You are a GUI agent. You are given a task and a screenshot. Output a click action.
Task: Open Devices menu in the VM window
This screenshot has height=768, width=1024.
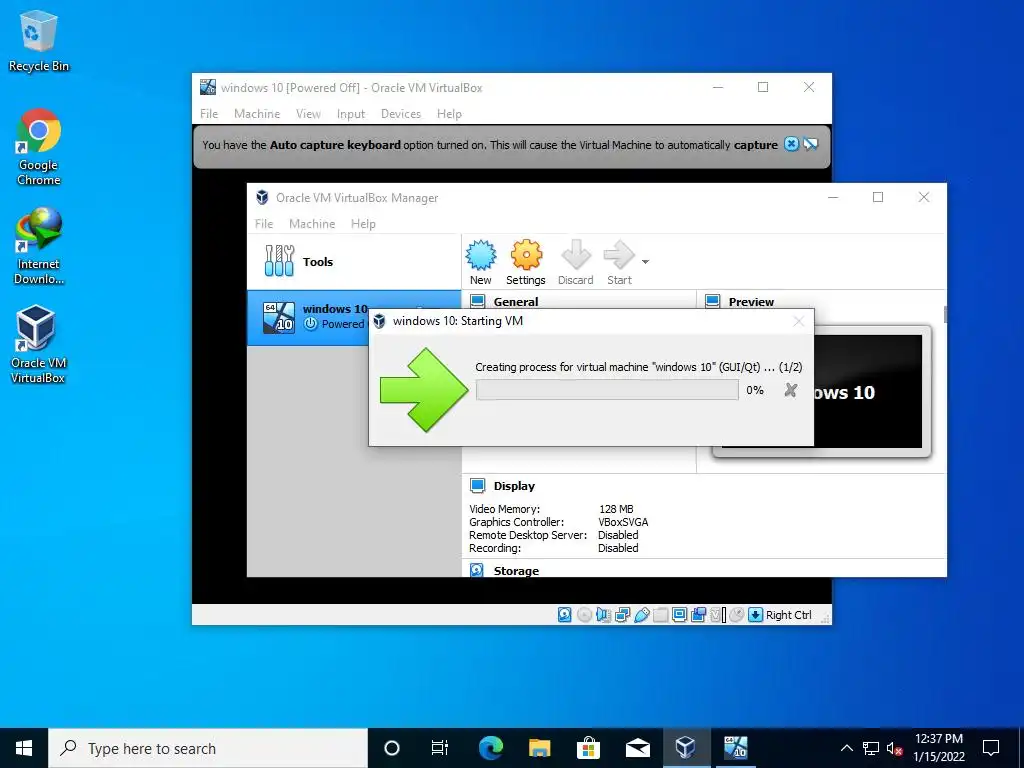pyautogui.click(x=401, y=114)
